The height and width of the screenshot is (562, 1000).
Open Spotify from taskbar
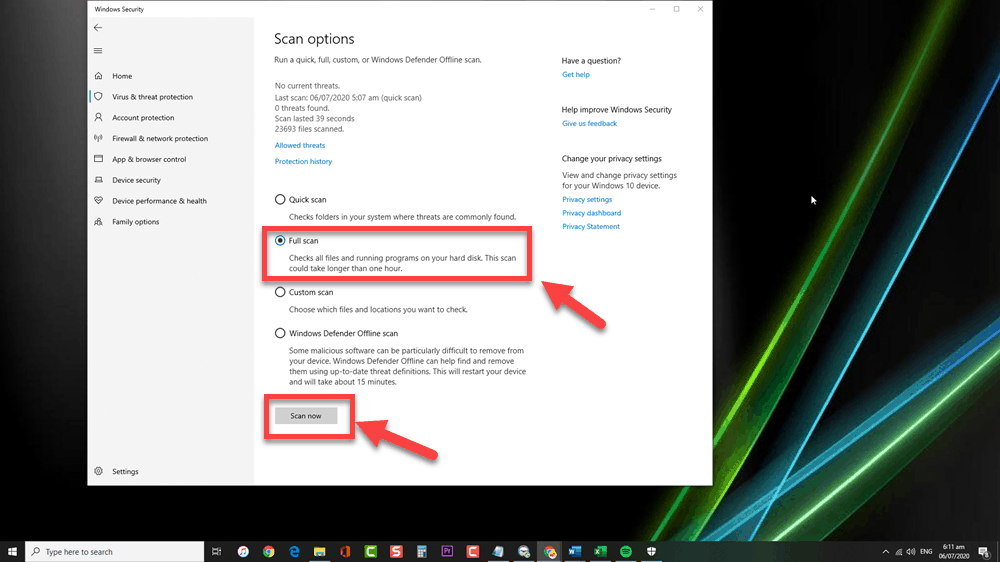pos(626,551)
